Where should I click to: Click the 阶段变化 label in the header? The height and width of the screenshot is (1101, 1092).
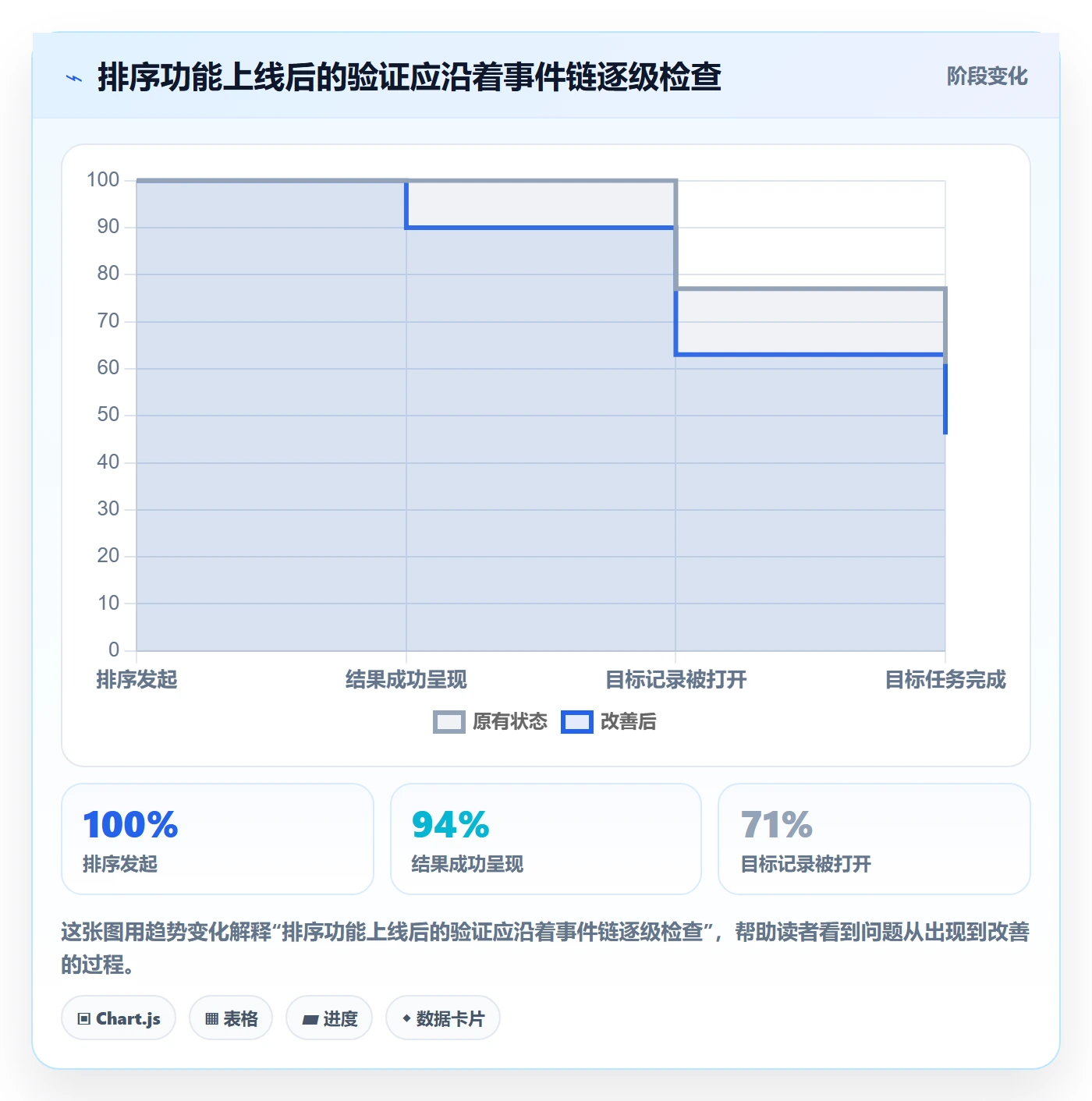987,76
